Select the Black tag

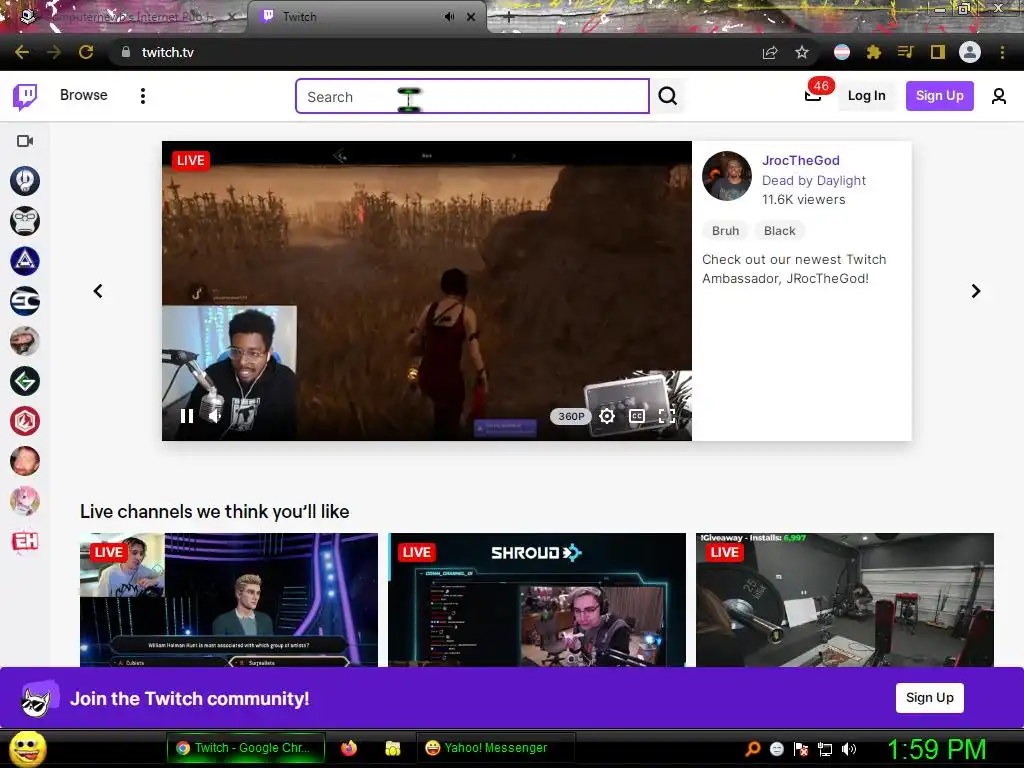tap(780, 231)
